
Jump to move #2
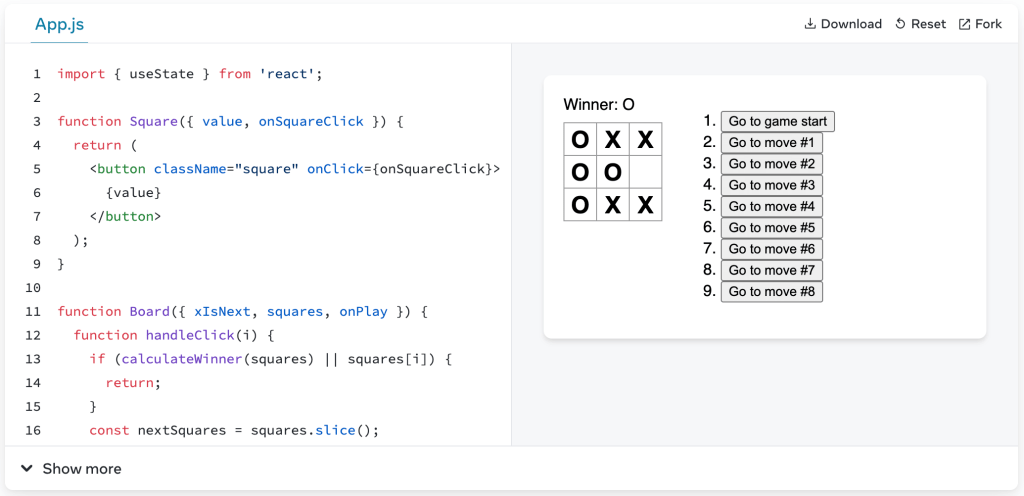tap(771, 164)
